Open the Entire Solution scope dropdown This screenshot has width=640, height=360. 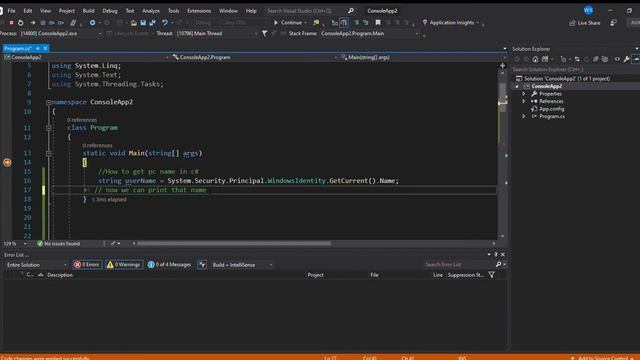point(36,265)
